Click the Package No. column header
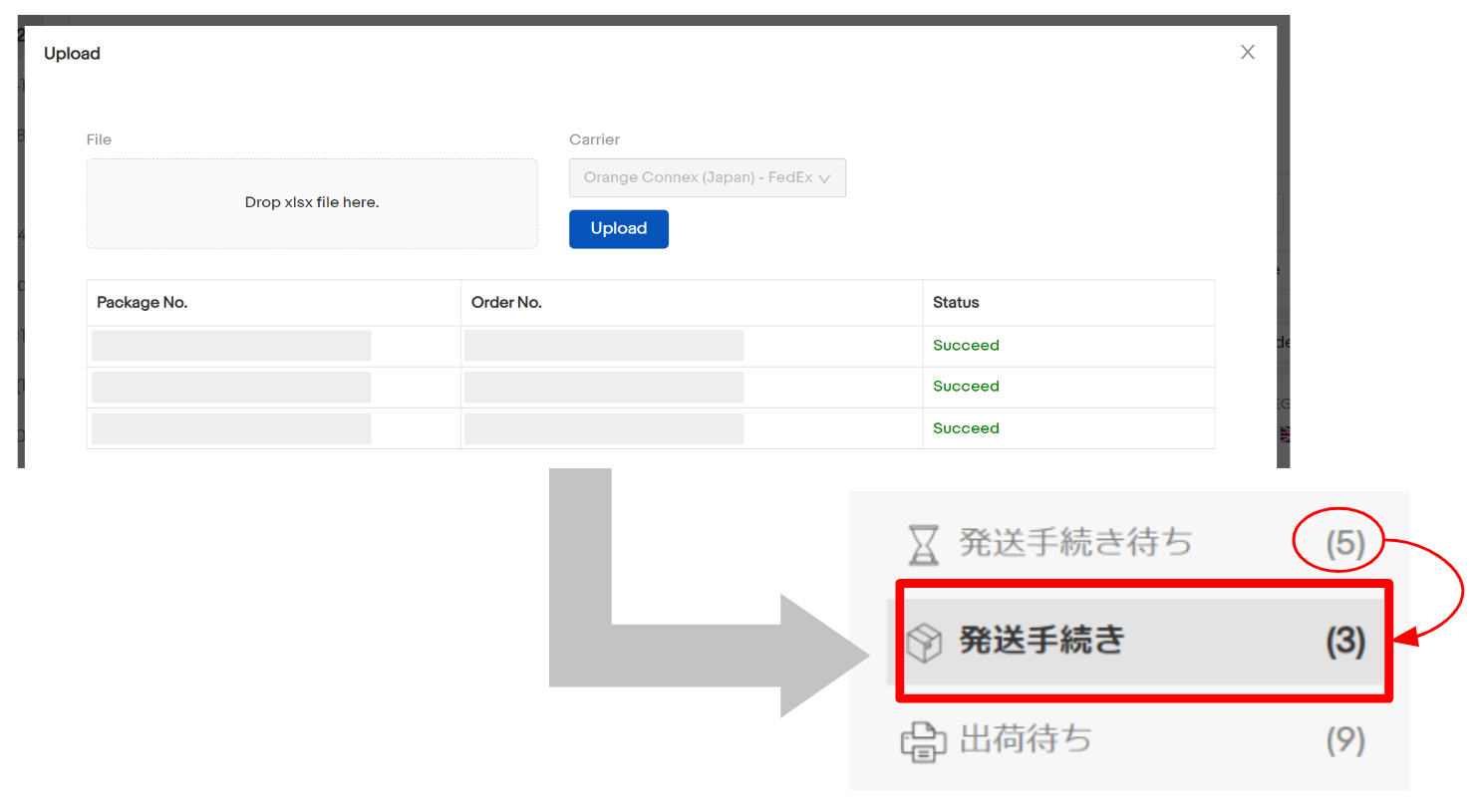The height and width of the screenshot is (812, 1482). (143, 303)
